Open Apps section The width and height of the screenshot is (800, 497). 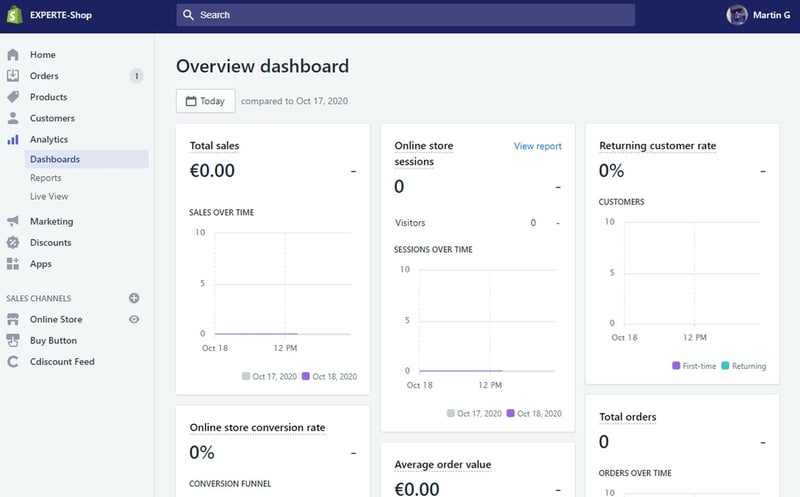pos(41,264)
